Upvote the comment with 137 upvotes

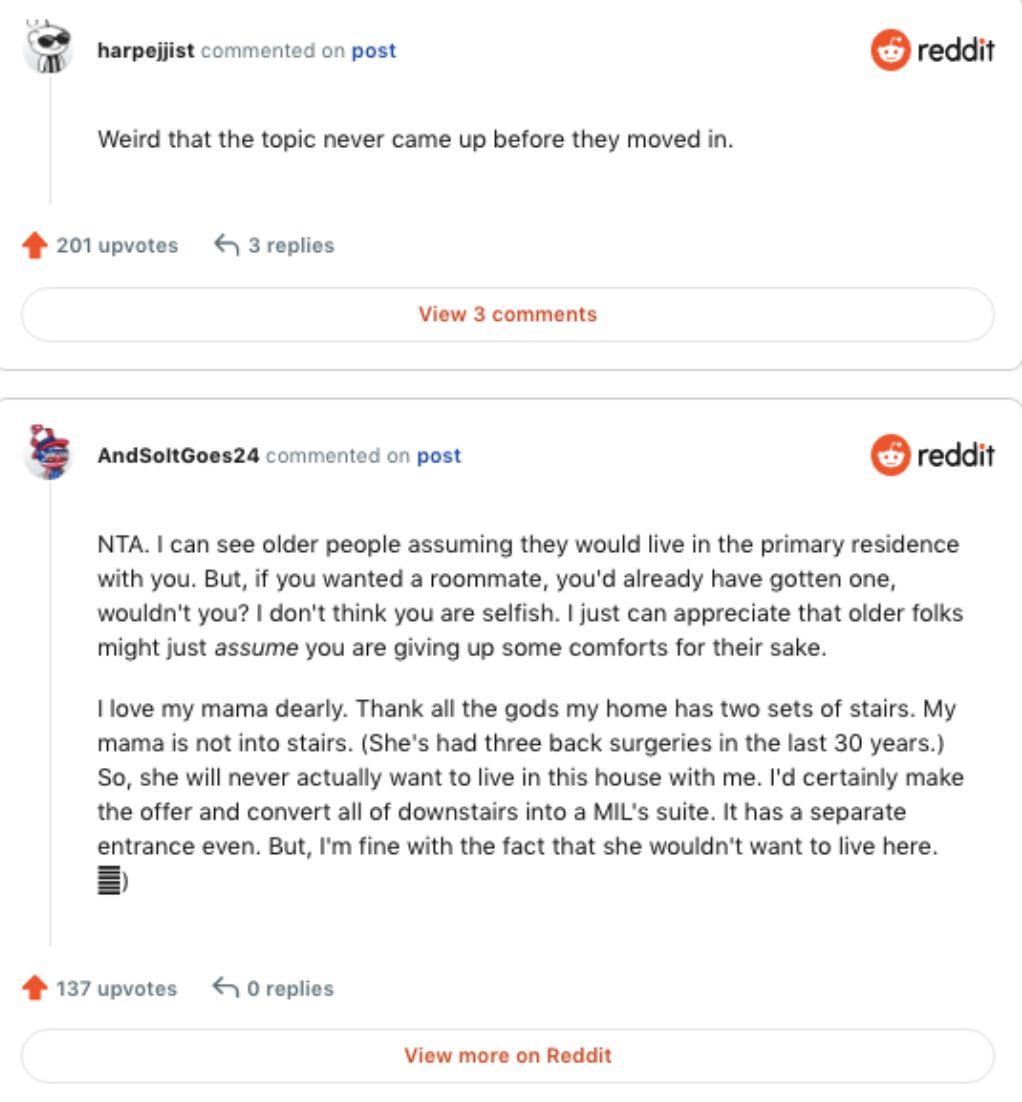point(35,989)
